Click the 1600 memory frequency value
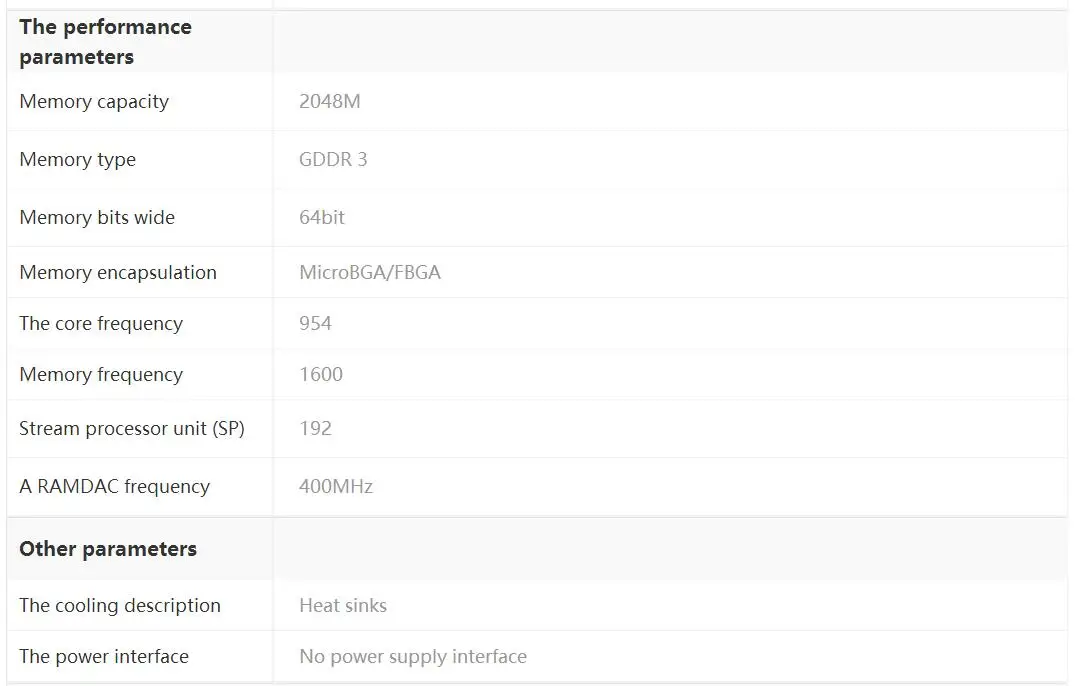This screenshot has height=686, width=1075. (x=321, y=374)
